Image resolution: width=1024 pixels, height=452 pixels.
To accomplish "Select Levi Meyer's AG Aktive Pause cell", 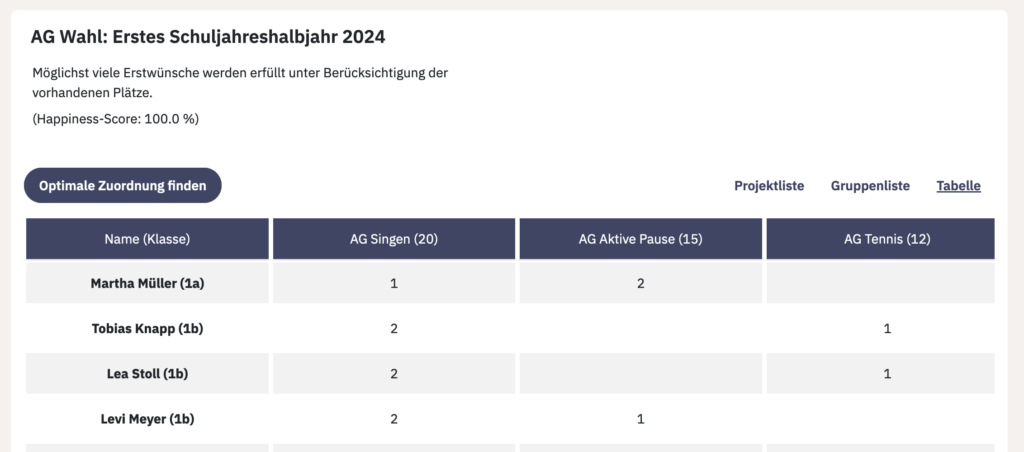I will click(x=641, y=419).
